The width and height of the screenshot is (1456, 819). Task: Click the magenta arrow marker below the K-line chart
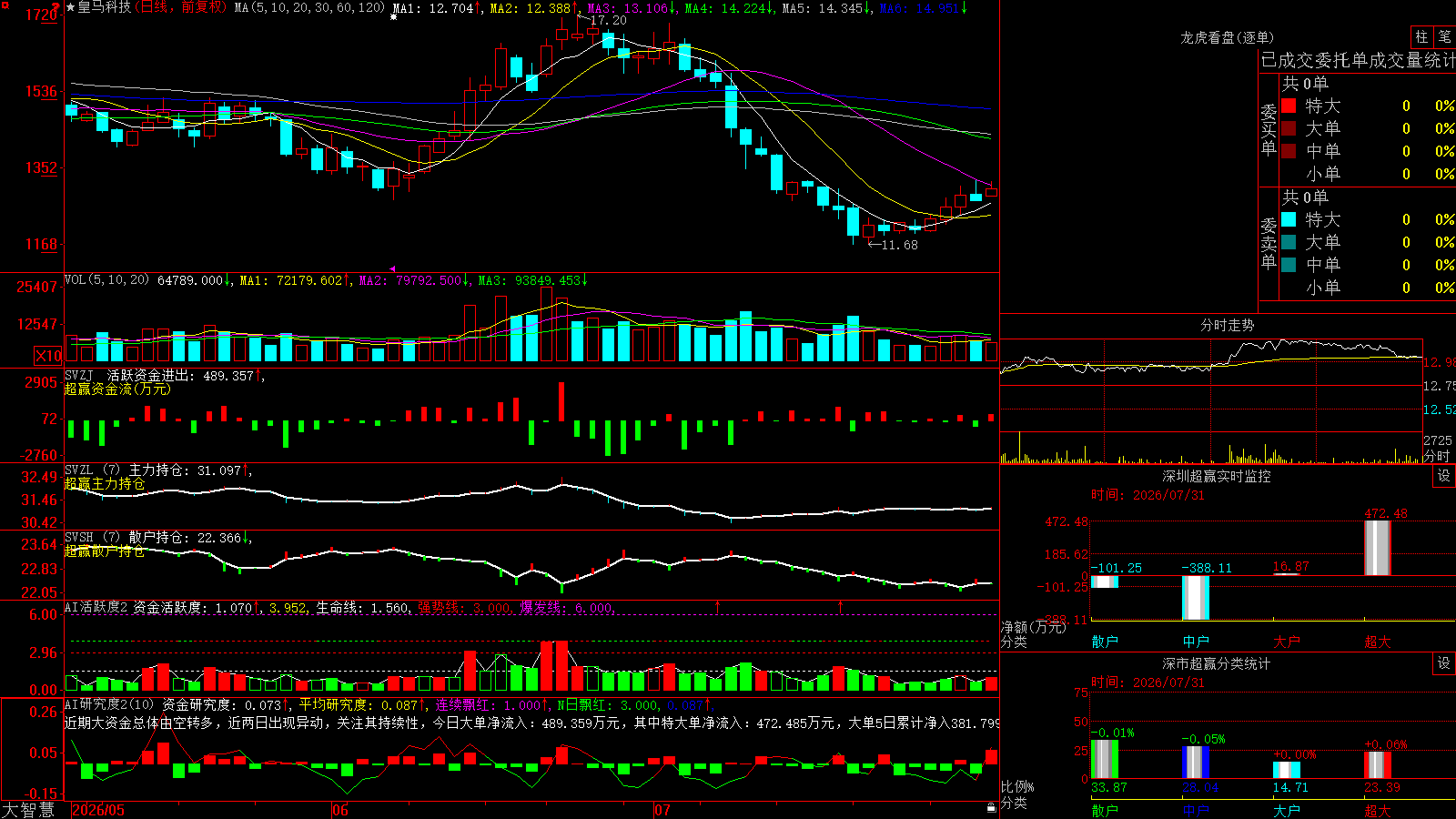pyautogui.click(x=392, y=268)
